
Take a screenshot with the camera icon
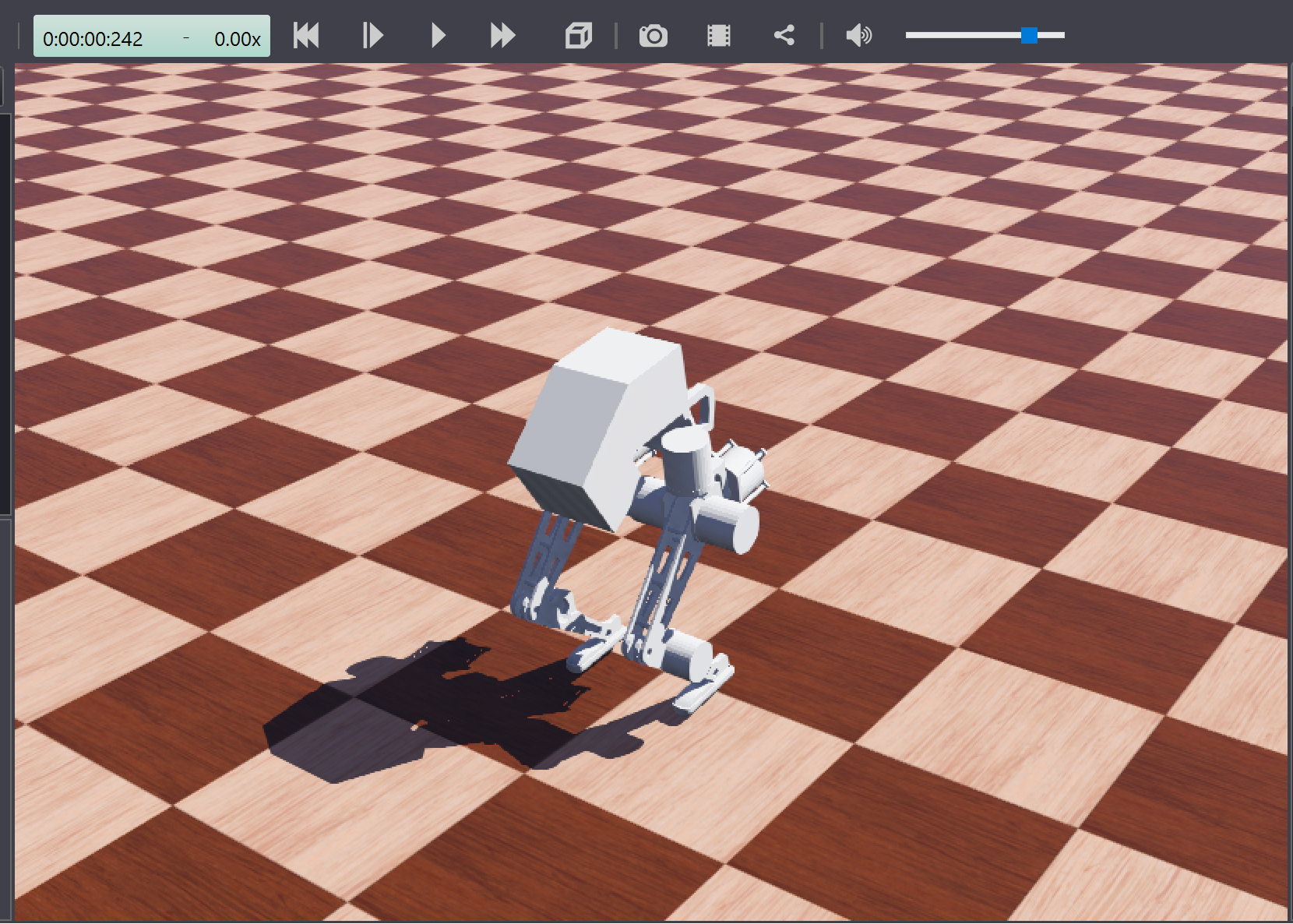(654, 36)
